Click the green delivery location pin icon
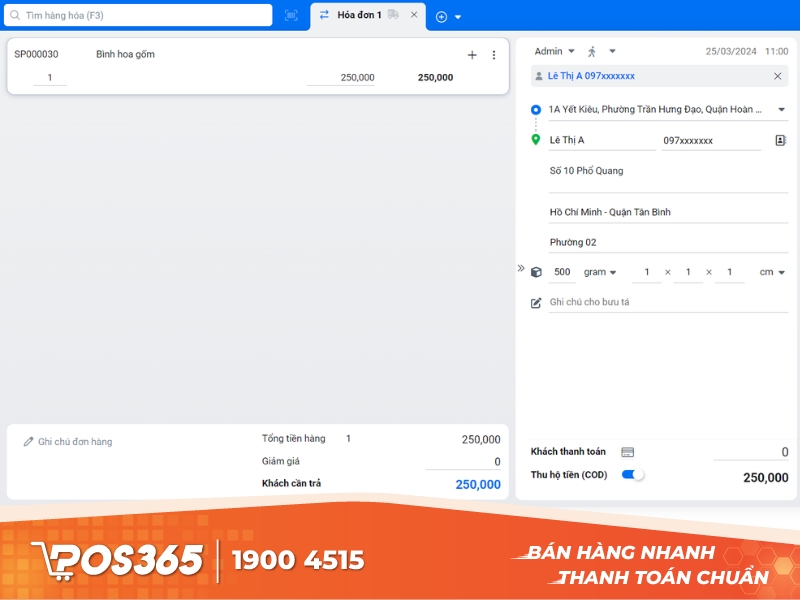This screenshot has width=800, height=600. (536, 139)
